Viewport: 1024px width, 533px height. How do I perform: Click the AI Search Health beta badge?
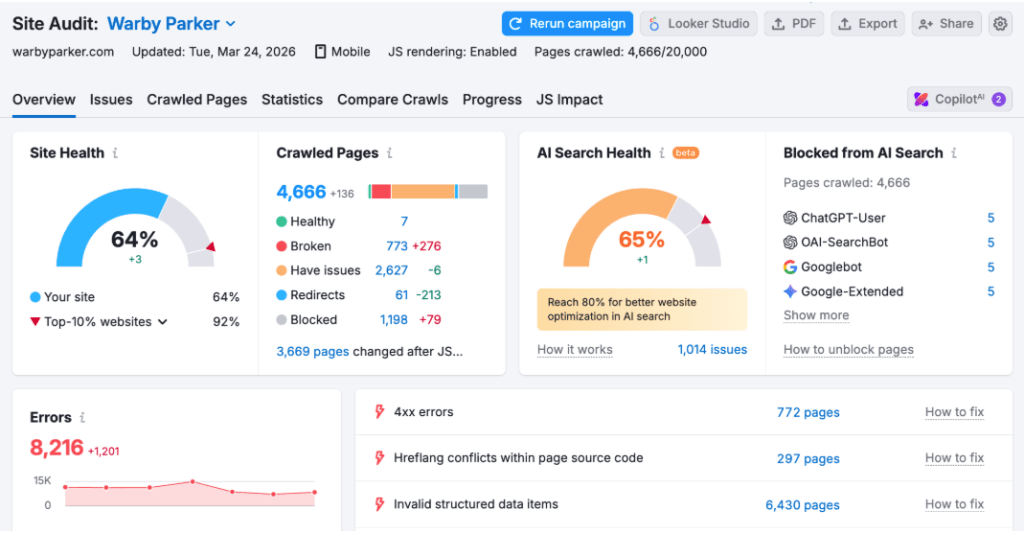pos(686,153)
